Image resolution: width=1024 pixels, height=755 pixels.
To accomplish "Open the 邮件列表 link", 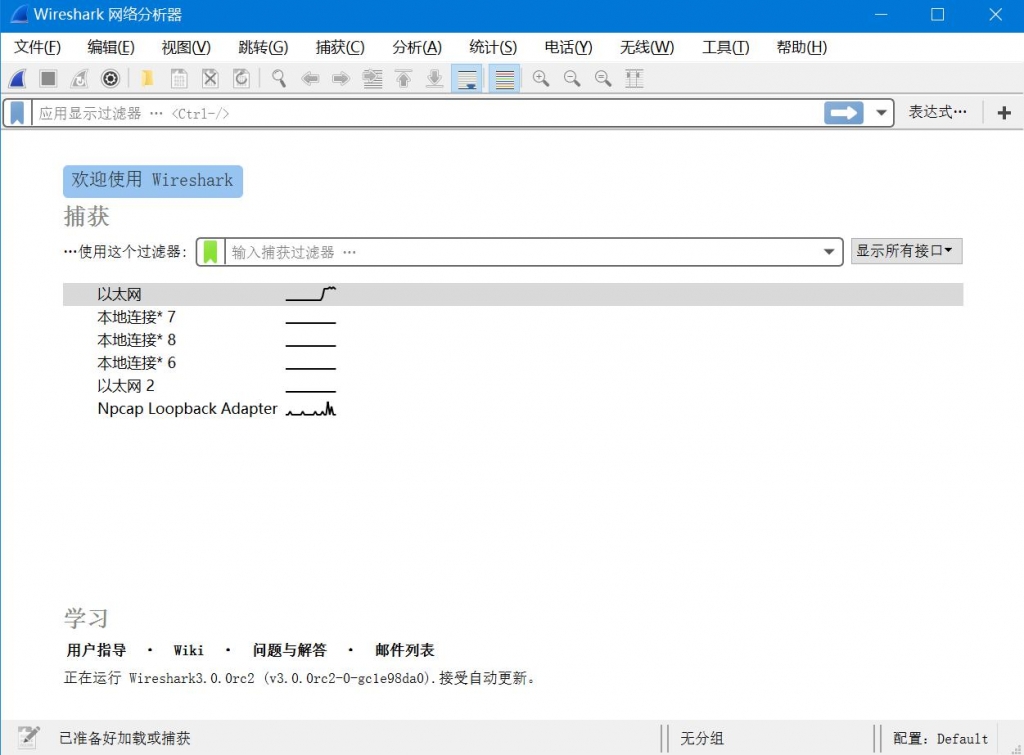I will click(x=404, y=651).
